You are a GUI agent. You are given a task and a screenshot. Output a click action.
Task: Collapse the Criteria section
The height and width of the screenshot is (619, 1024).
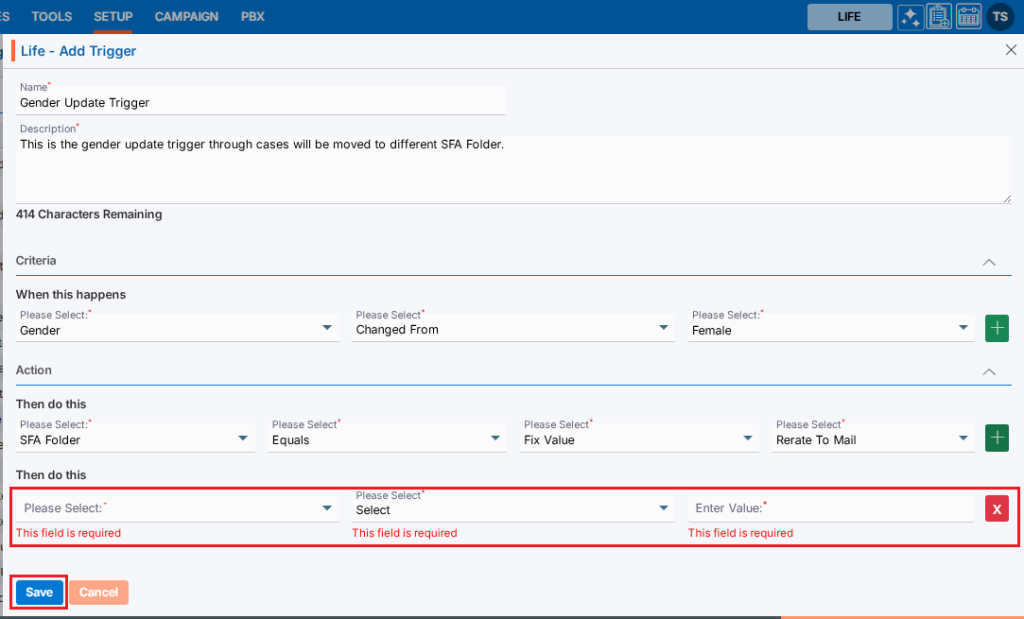tap(989, 261)
